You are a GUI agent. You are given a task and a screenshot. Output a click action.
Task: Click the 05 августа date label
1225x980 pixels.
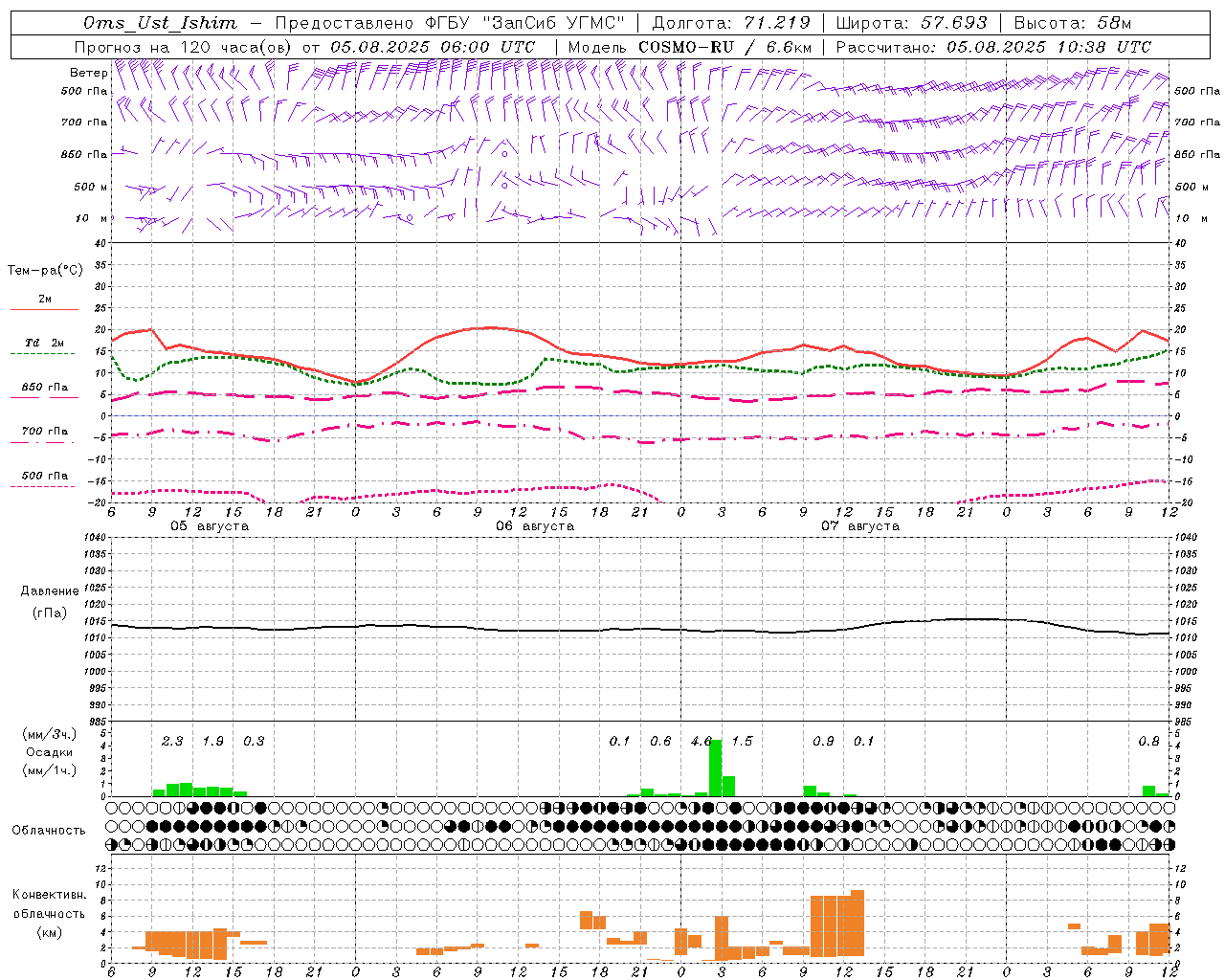tap(210, 526)
